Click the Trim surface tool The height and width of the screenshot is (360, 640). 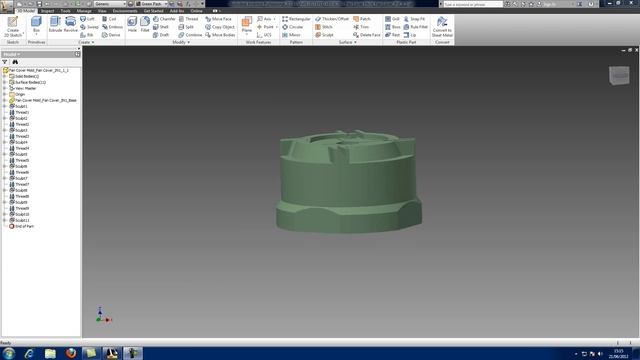click(x=361, y=27)
